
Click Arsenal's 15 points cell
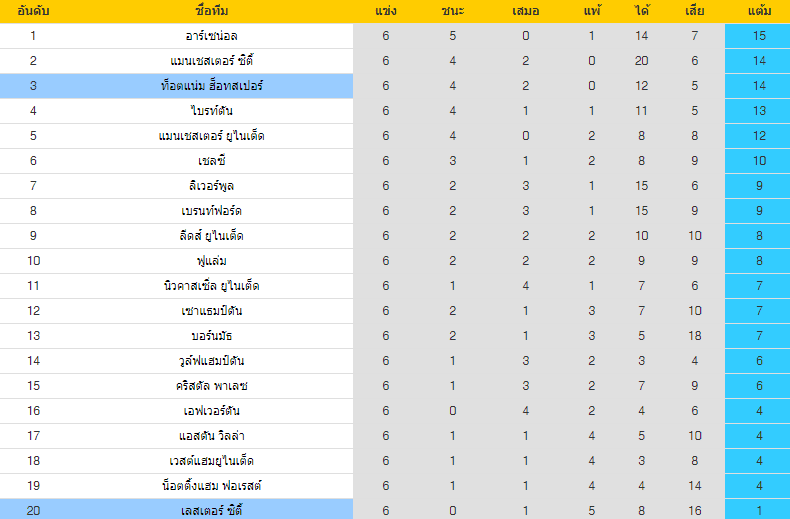(758, 36)
